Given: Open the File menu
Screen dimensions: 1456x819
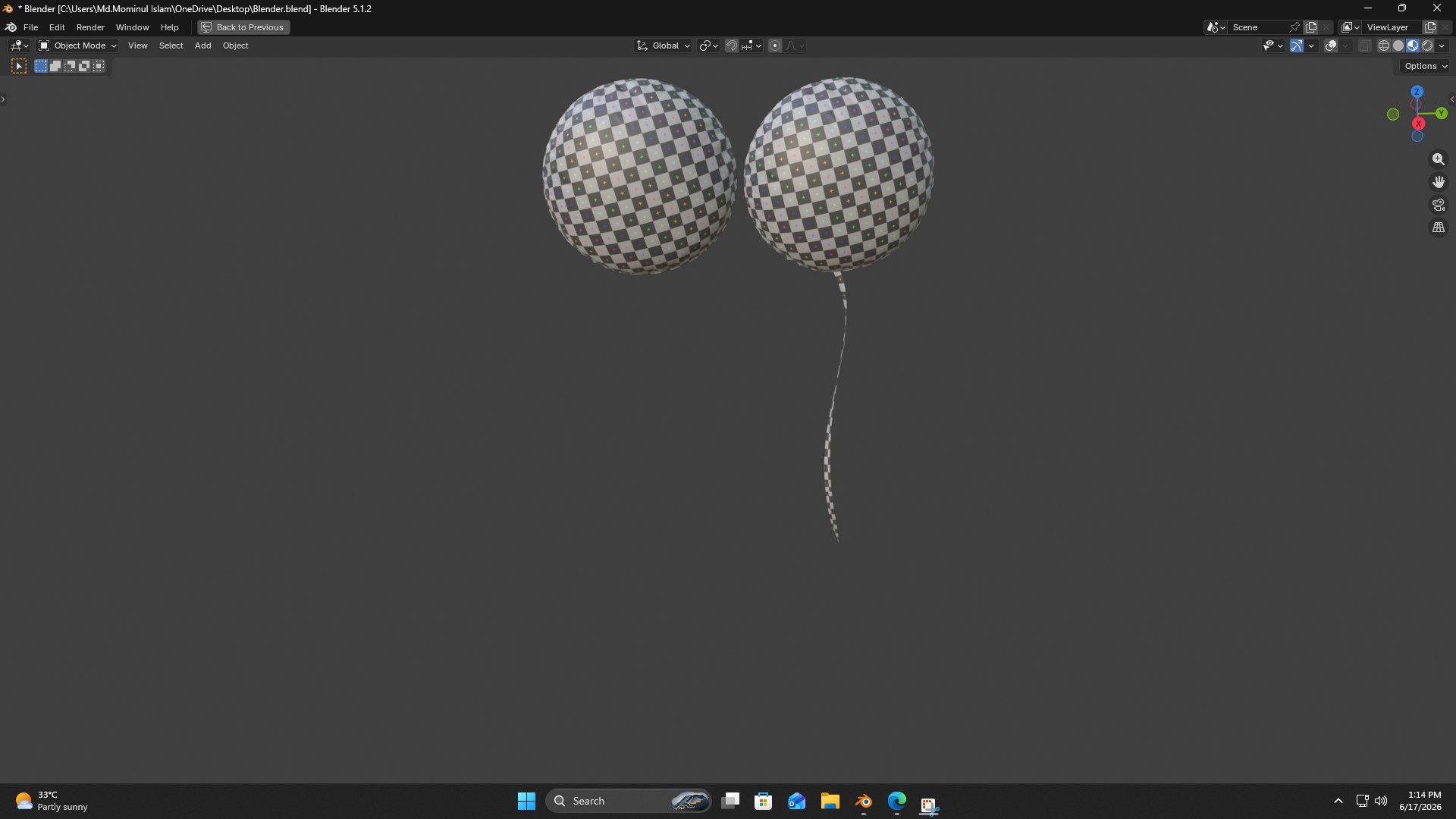Looking at the screenshot, I should [30, 27].
